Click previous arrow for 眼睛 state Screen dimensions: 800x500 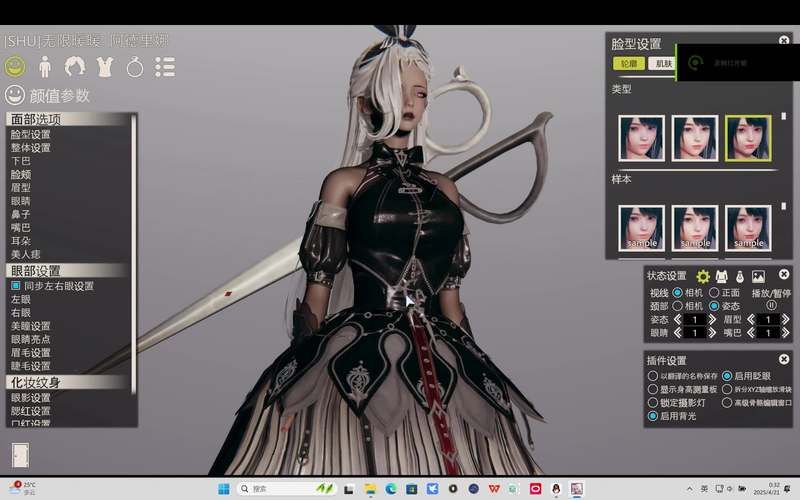(678, 333)
